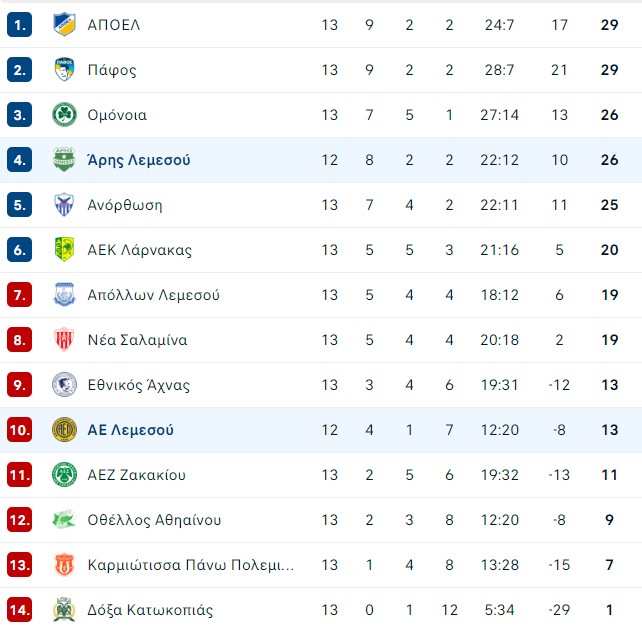Click the Πάφος club logo
The width and height of the screenshot is (642, 632).
[64, 70]
